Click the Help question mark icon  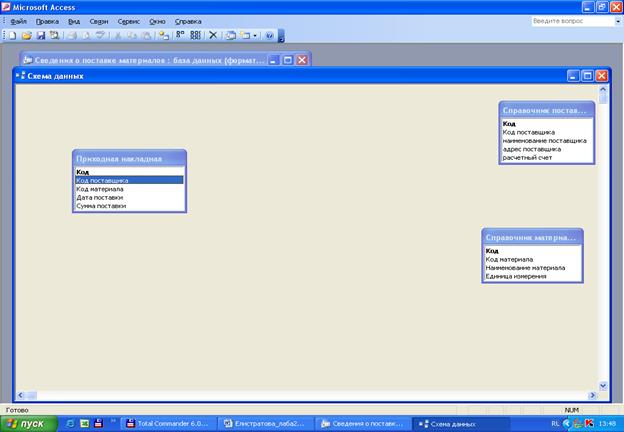click(269, 36)
